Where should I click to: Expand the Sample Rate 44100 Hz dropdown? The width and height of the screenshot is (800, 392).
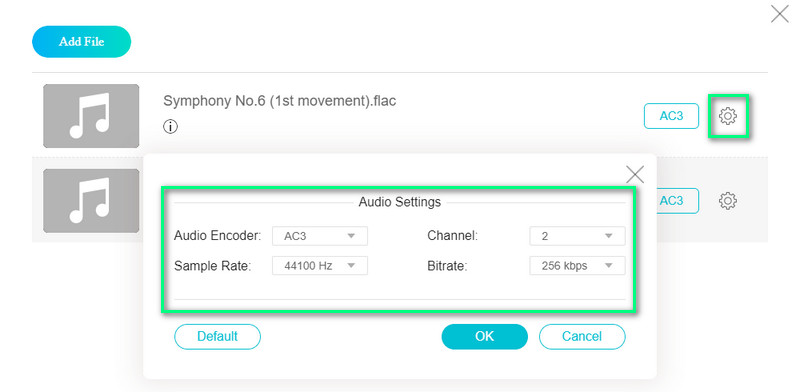[319, 265]
